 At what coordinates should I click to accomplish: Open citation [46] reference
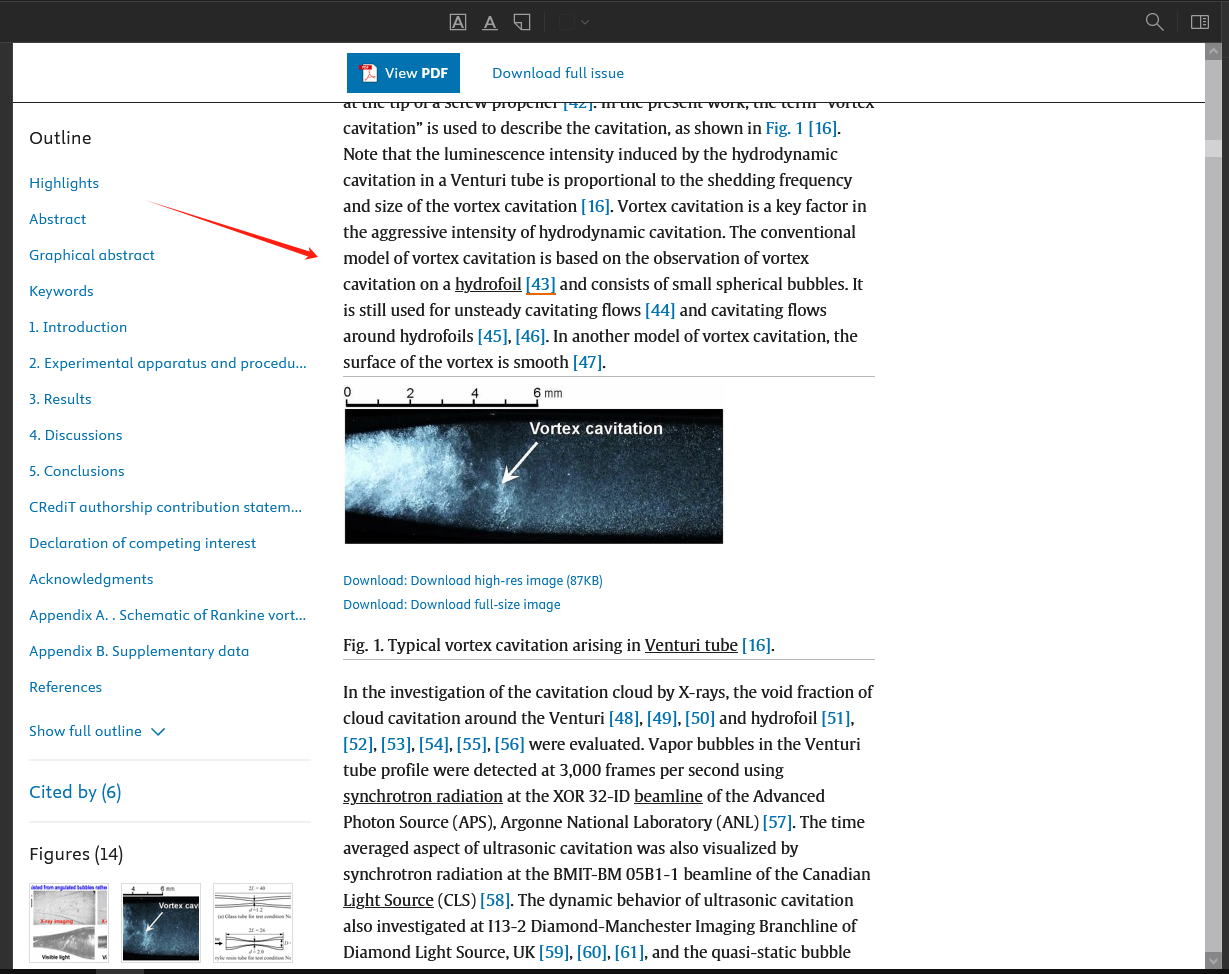530,336
